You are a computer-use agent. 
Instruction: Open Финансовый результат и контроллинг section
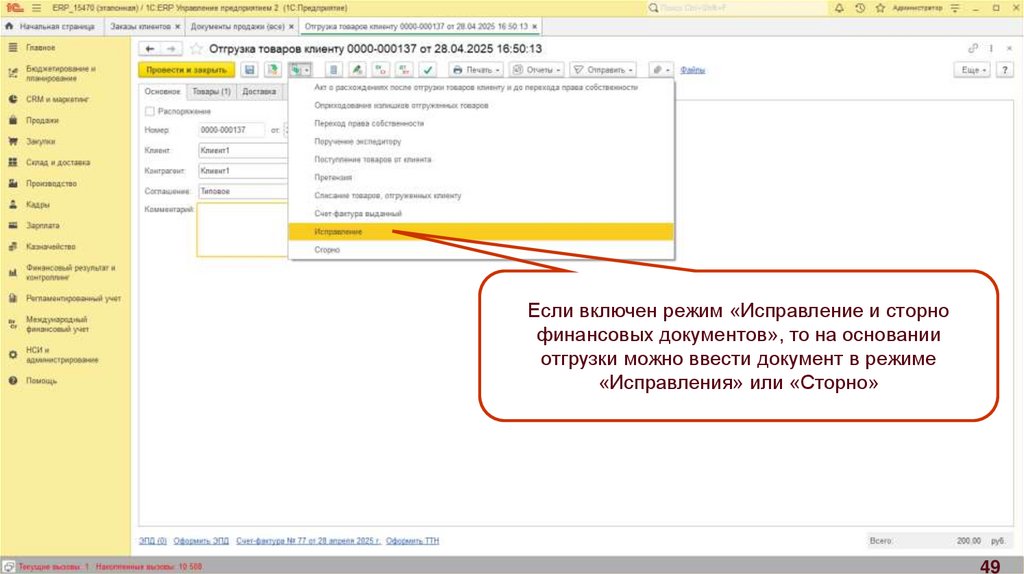tap(70, 272)
